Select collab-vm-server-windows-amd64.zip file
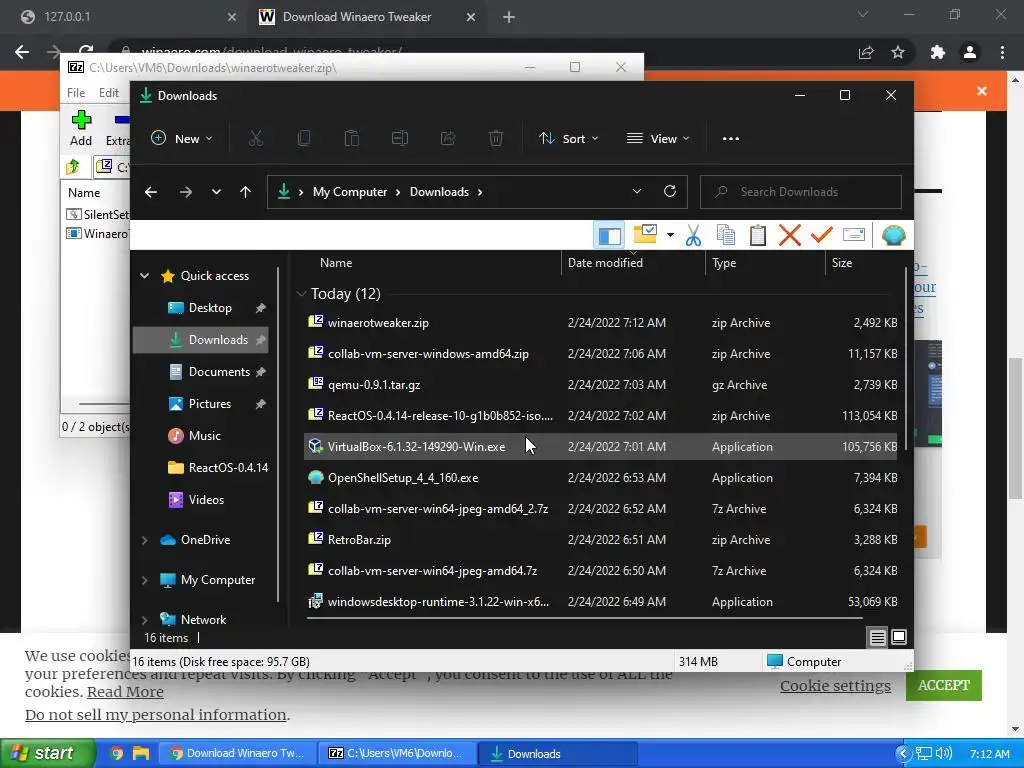This screenshot has height=768, width=1024. [x=600, y=354]
